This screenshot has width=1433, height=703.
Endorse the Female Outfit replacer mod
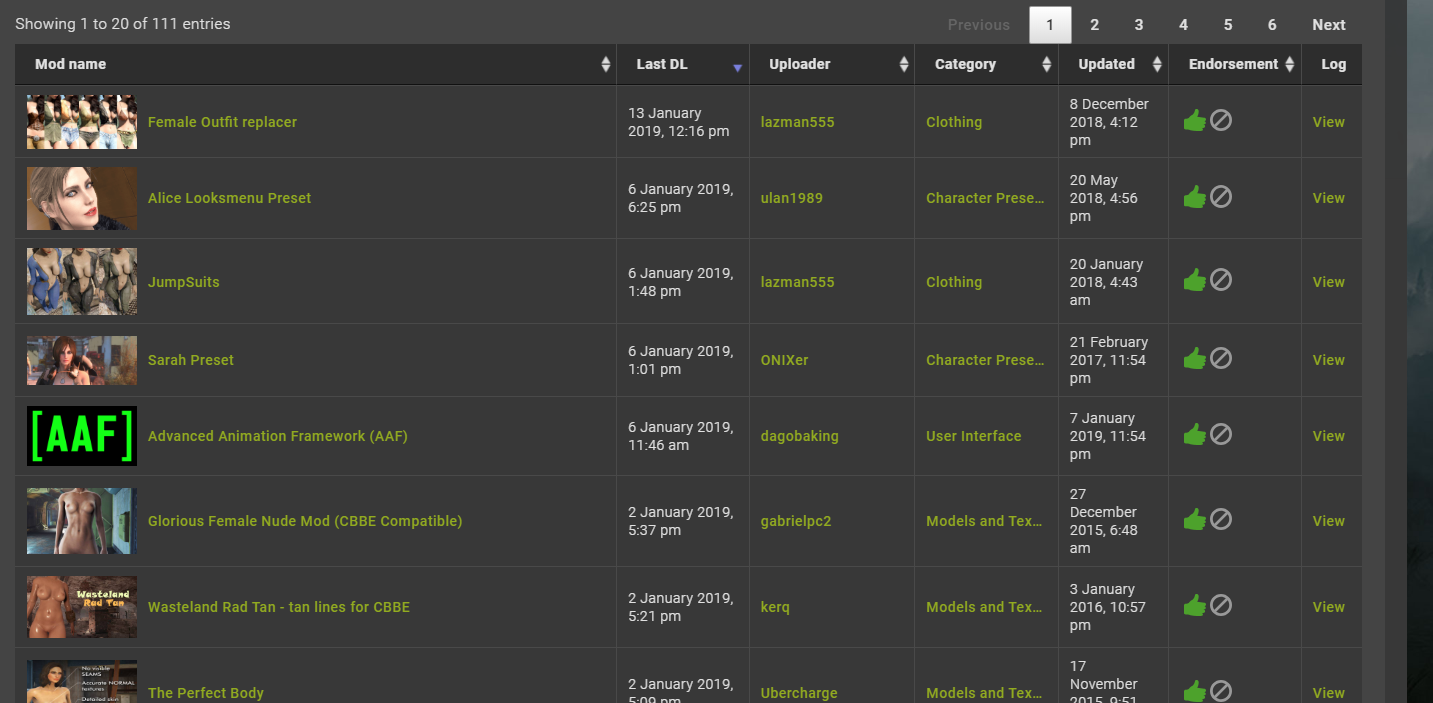pyautogui.click(x=1195, y=120)
